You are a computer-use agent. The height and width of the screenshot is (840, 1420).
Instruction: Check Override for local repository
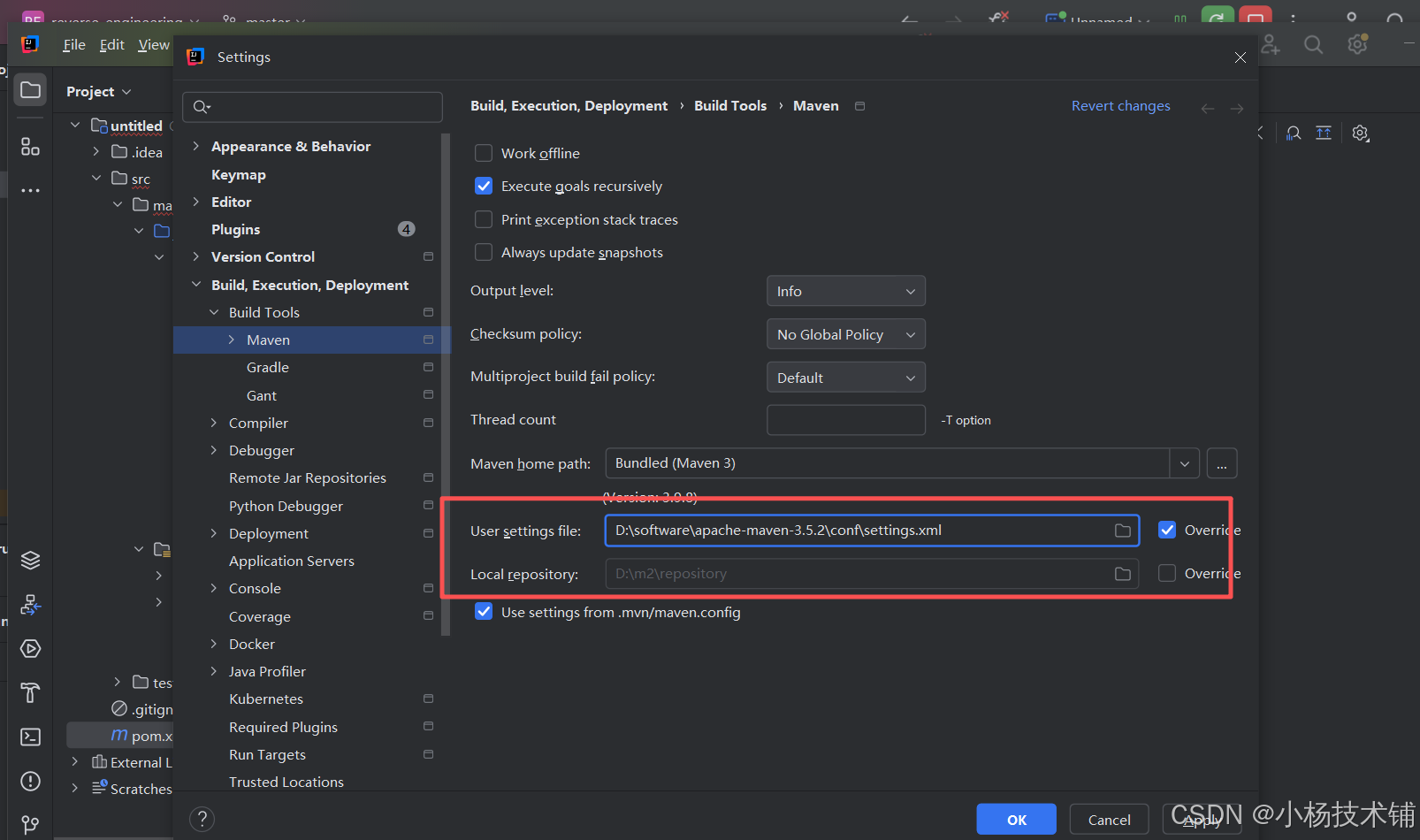[x=1167, y=573]
